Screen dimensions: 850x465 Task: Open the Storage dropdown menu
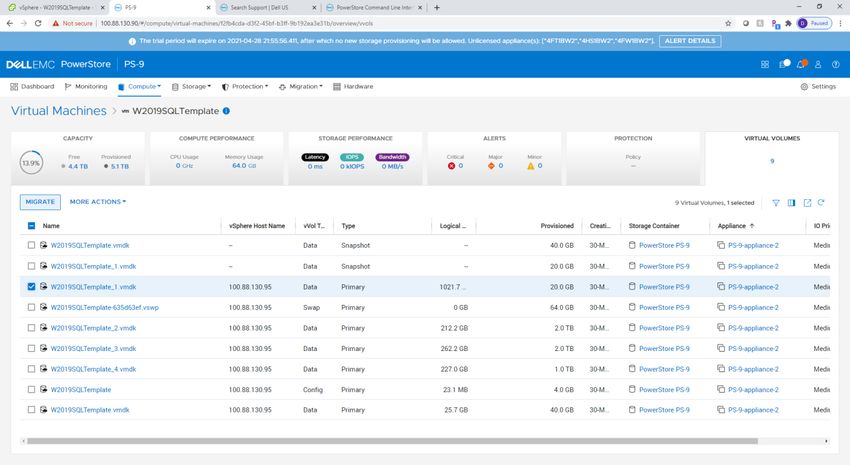[x=191, y=87]
